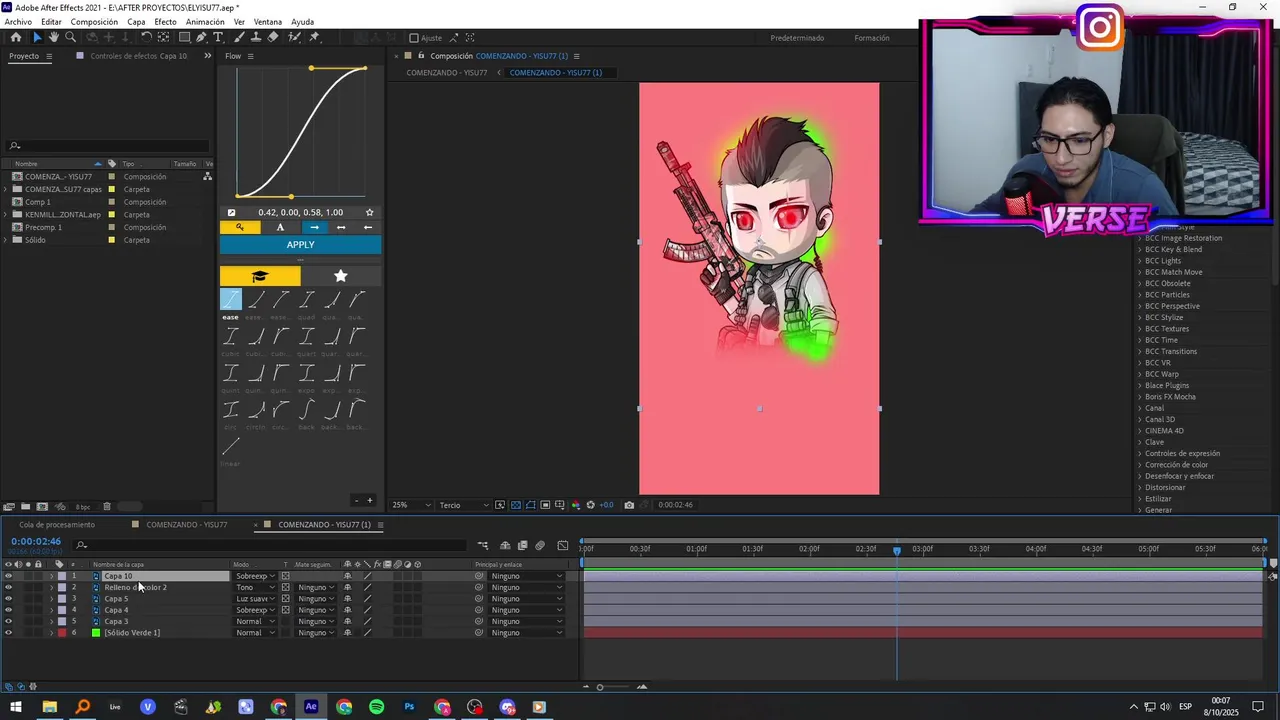This screenshot has width=1280, height=720.
Task: Click the Flow key mode button
Action: pyautogui.click(x=239, y=227)
